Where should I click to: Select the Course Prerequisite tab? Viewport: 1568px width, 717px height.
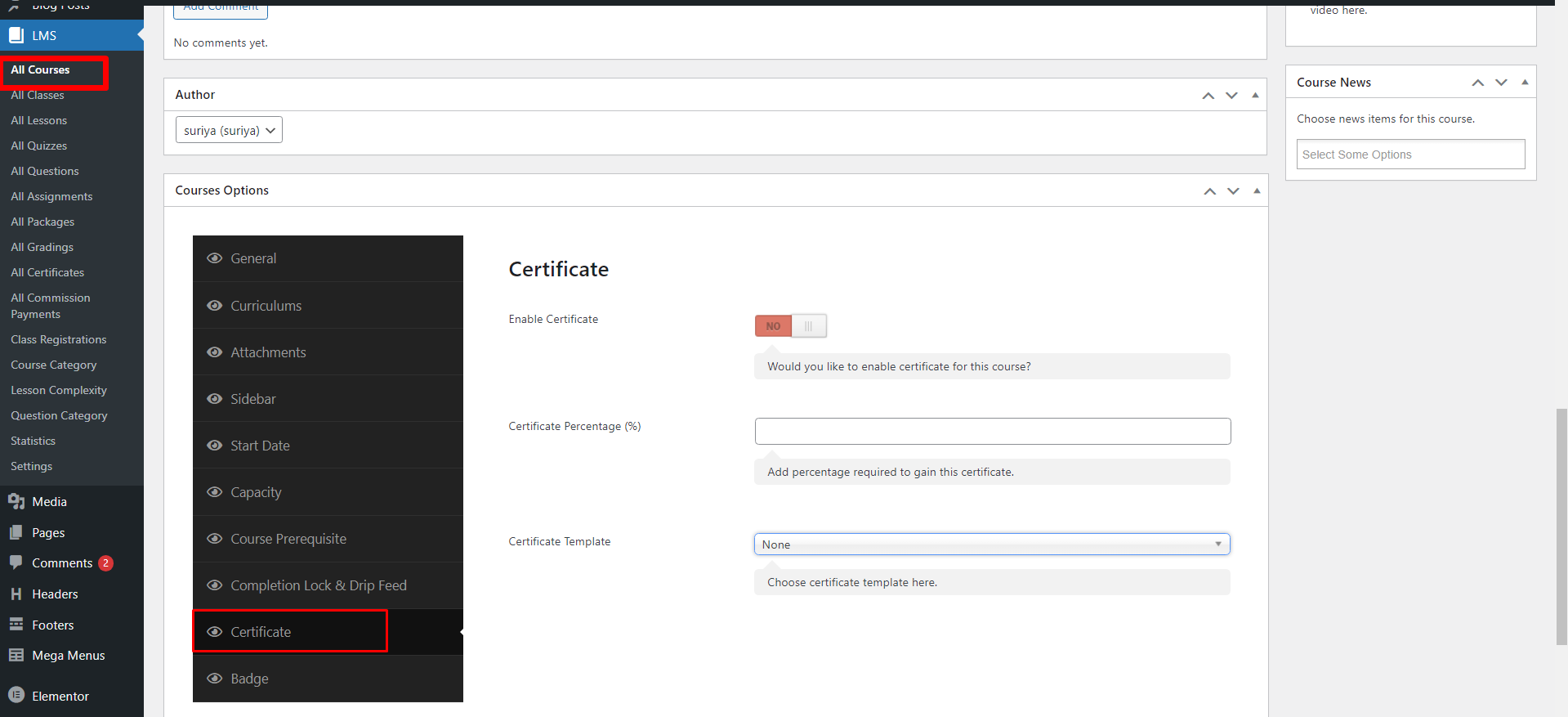pyautogui.click(x=328, y=539)
